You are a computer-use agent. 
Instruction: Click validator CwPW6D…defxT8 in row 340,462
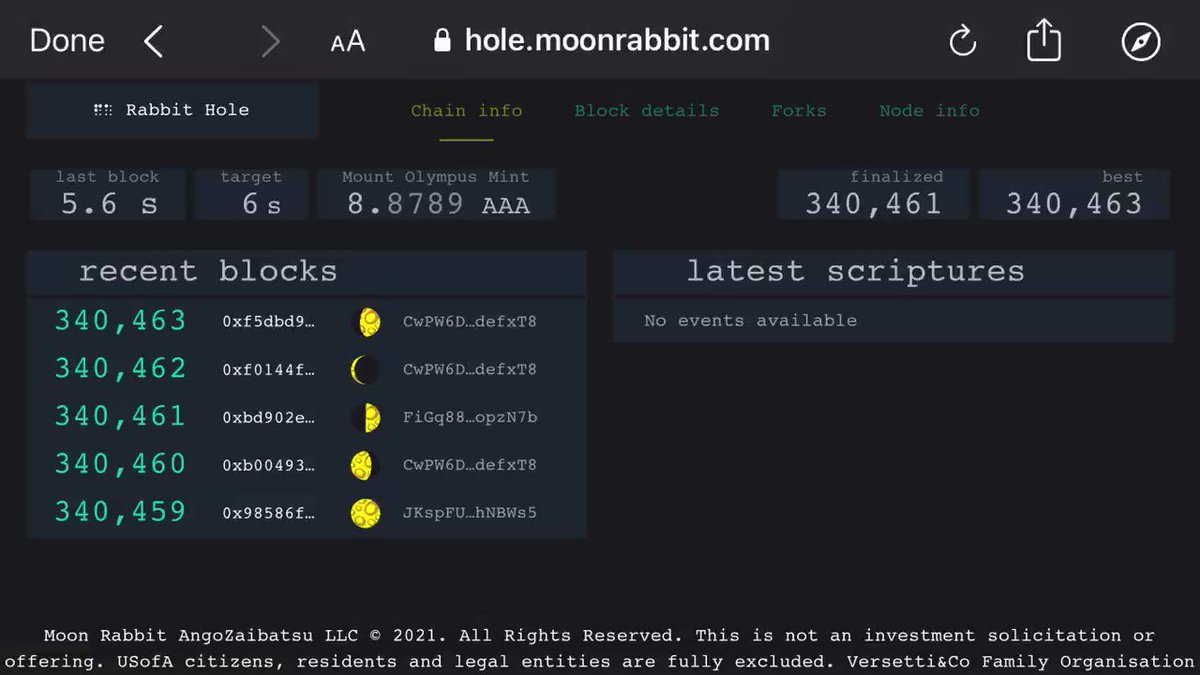pos(470,369)
